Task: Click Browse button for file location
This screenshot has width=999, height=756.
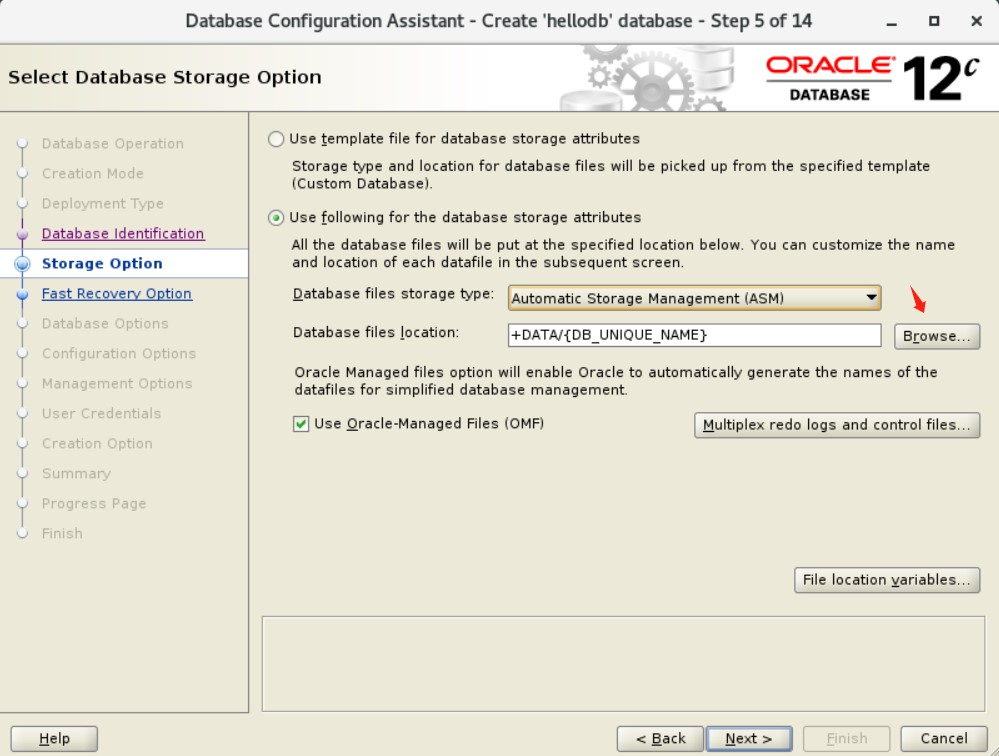Action: [x=937, y=336]
